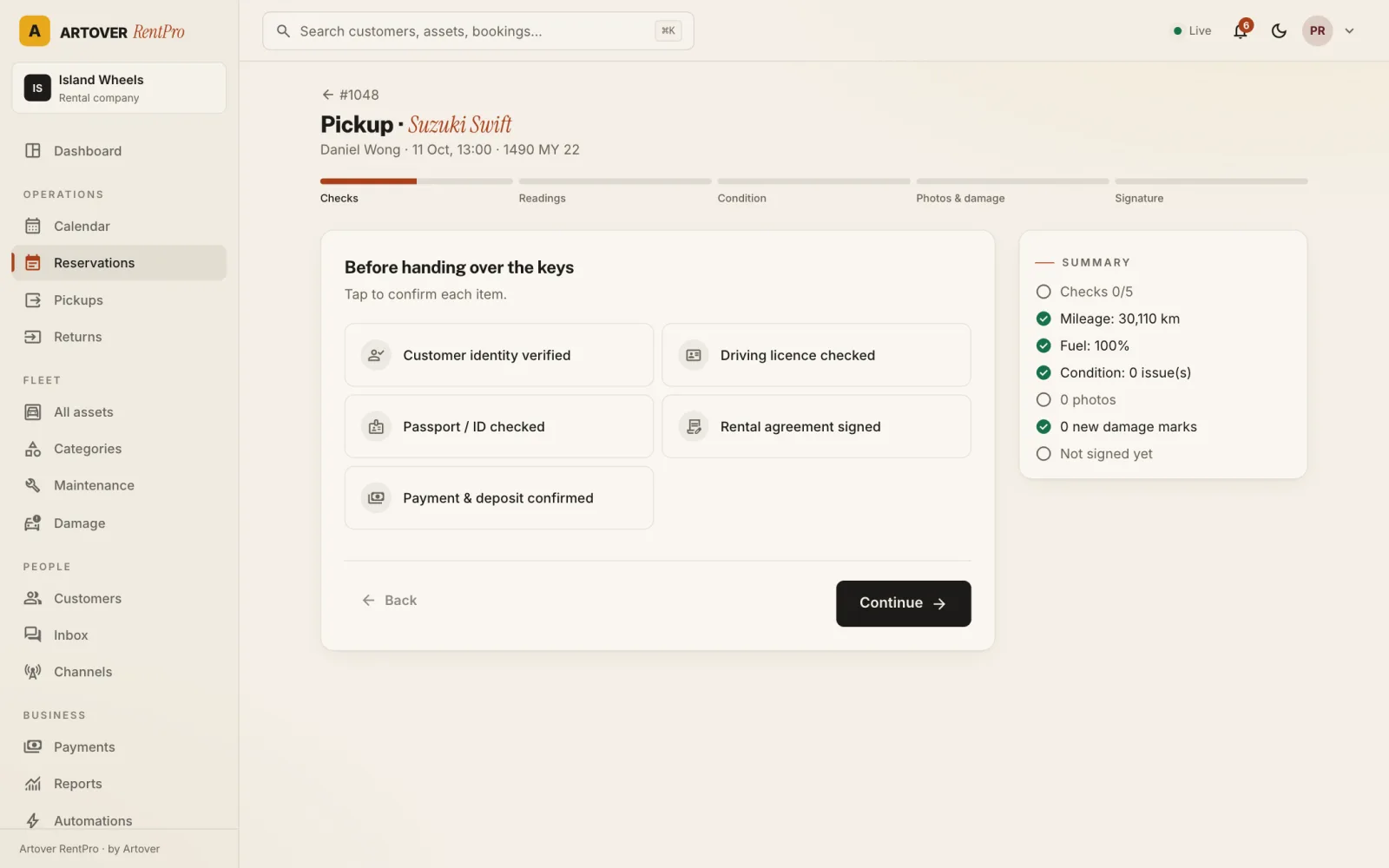Open Dashboard from sidebar
The image size is (1389, 868).
[x=119, y=151]
